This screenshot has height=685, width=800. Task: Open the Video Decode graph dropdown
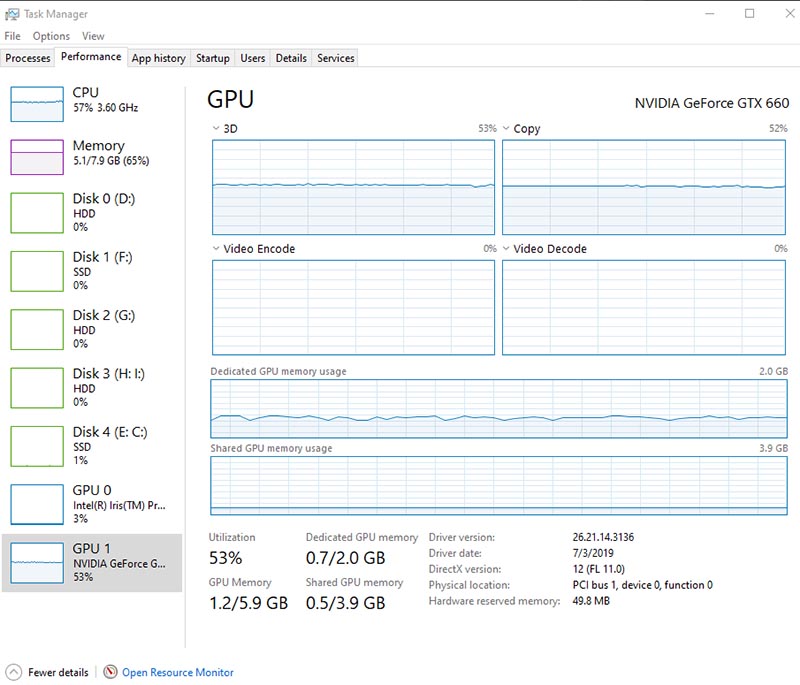pos(506,249)
